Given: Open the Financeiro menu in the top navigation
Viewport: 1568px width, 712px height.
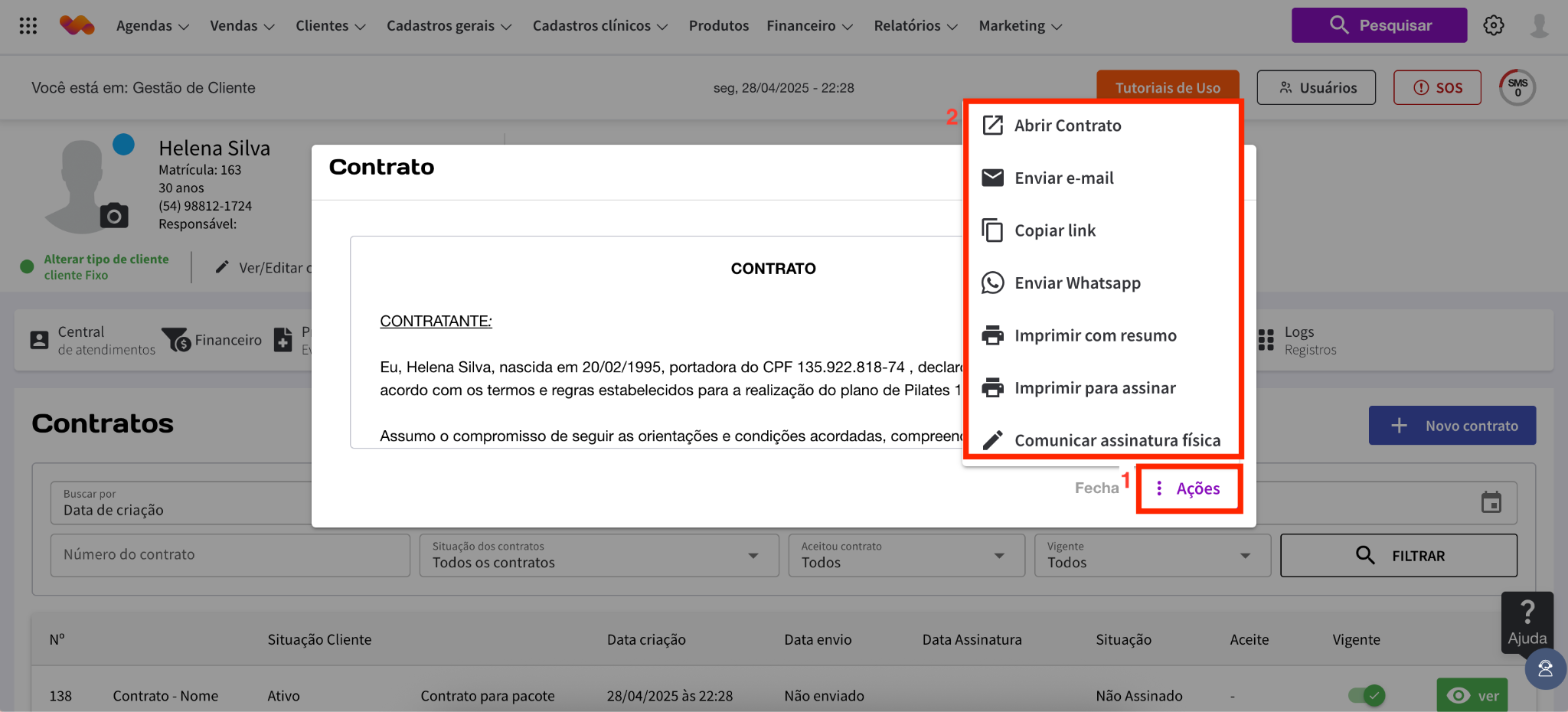Looking at the screenshot, I should pyautogui.click(x=809, y=26).
